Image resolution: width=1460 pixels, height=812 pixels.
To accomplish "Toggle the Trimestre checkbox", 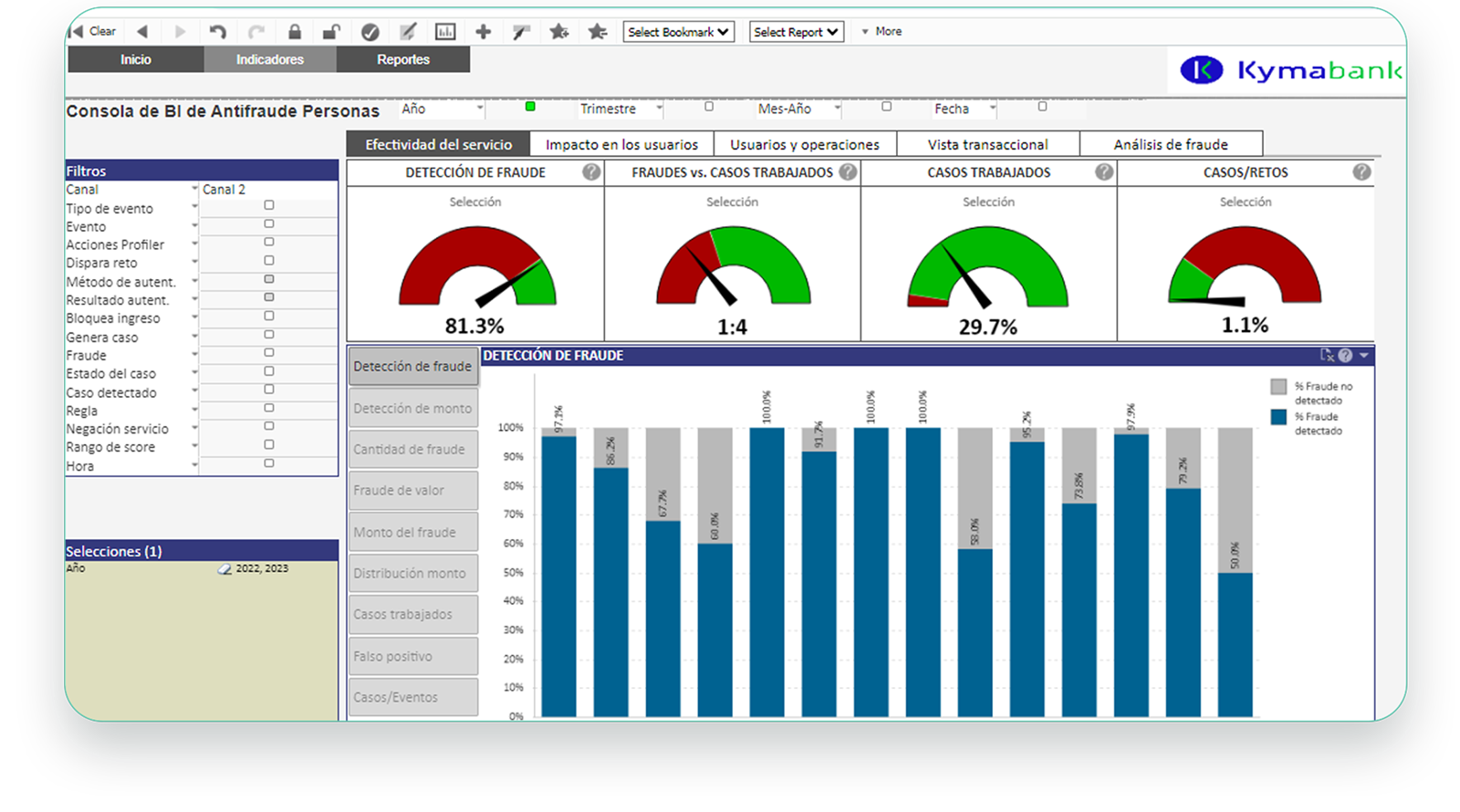I will [x=709, y=107].
